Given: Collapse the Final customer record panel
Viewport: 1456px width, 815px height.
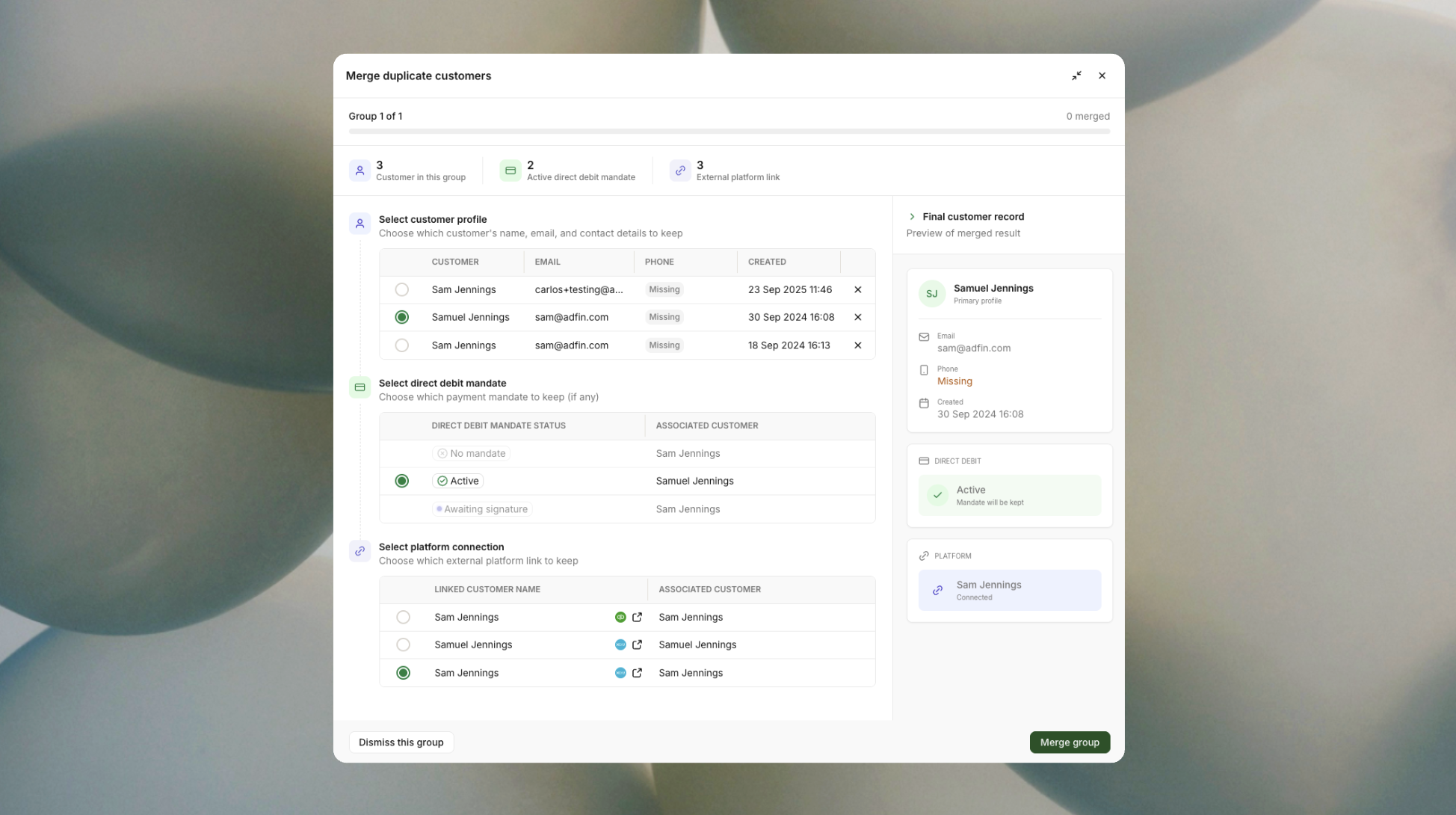Looking at the screenshot, I should [x=912, y=217].
